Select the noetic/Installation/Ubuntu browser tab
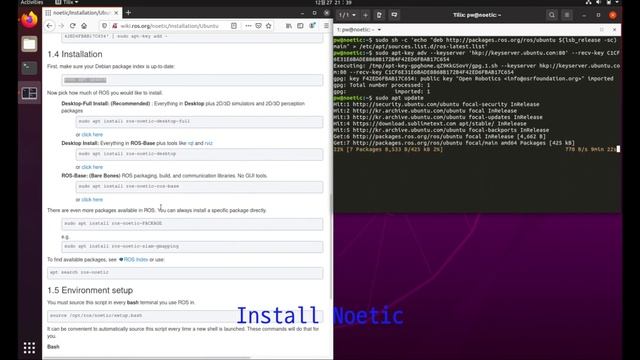The image size is (640, 360). click(x=82, y=13)
